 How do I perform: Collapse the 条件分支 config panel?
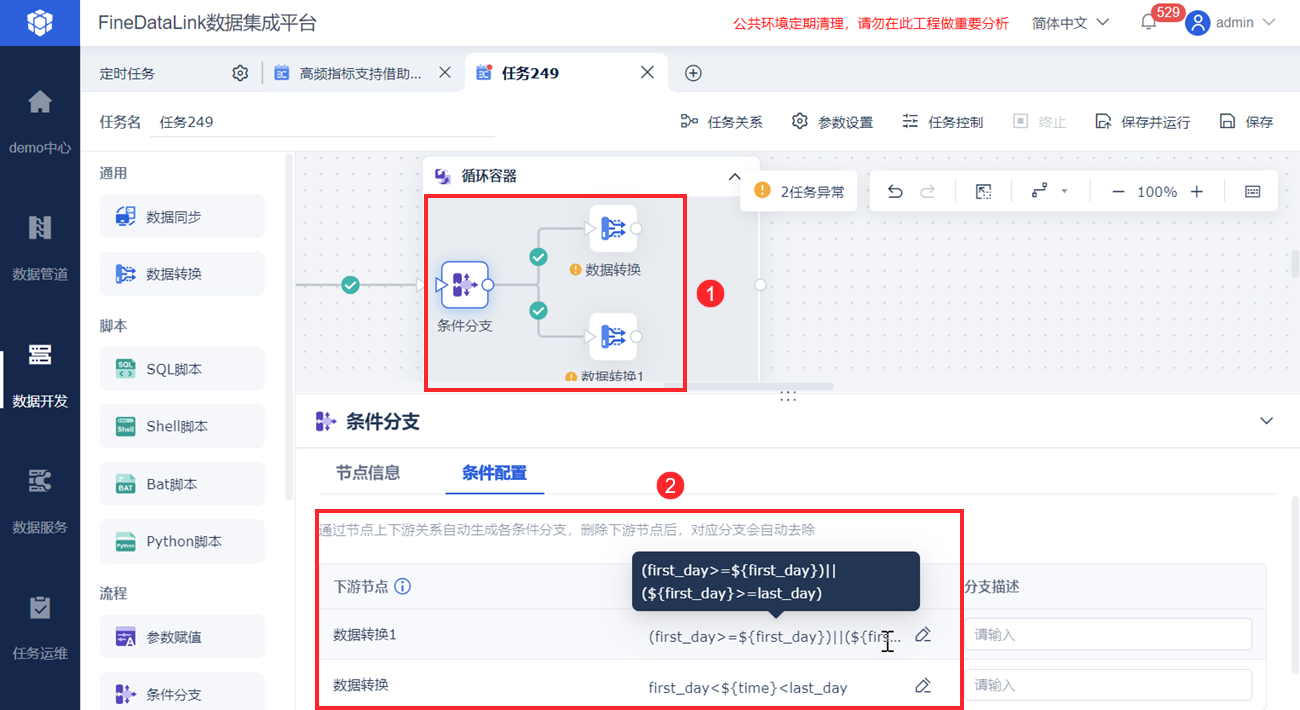[1267, 421]
